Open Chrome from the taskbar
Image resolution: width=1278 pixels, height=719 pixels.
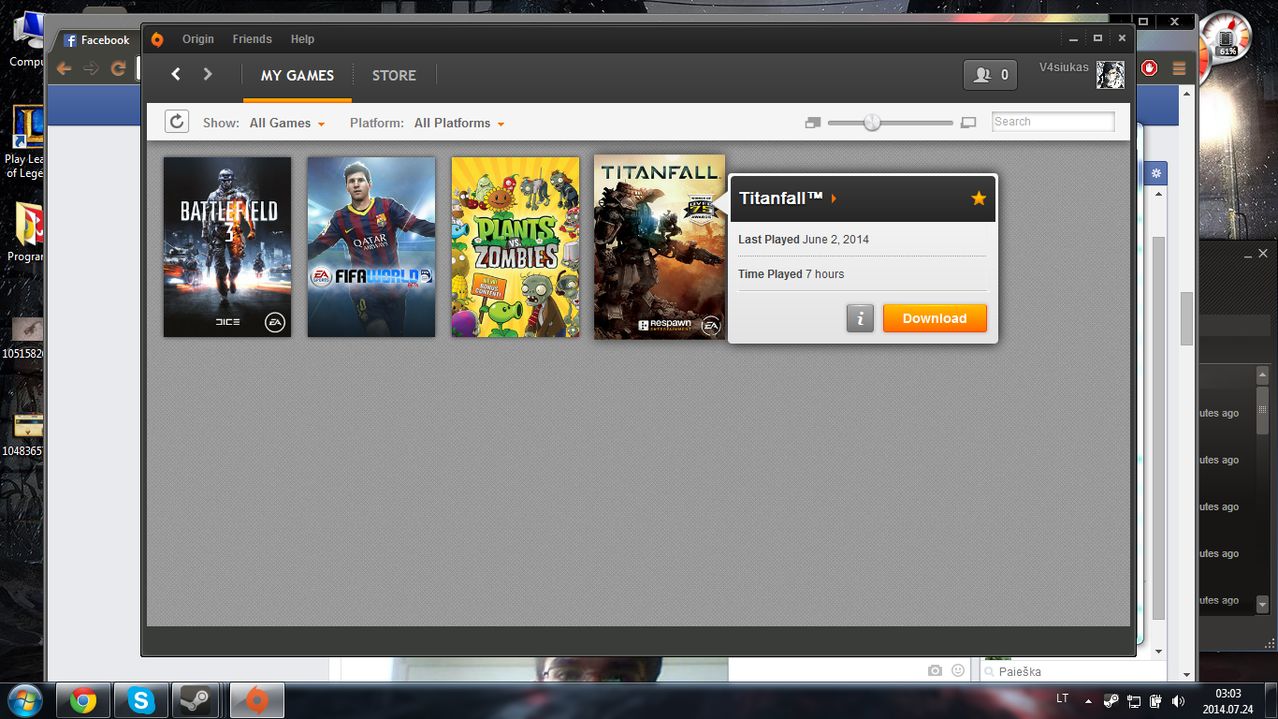[83, 700]
